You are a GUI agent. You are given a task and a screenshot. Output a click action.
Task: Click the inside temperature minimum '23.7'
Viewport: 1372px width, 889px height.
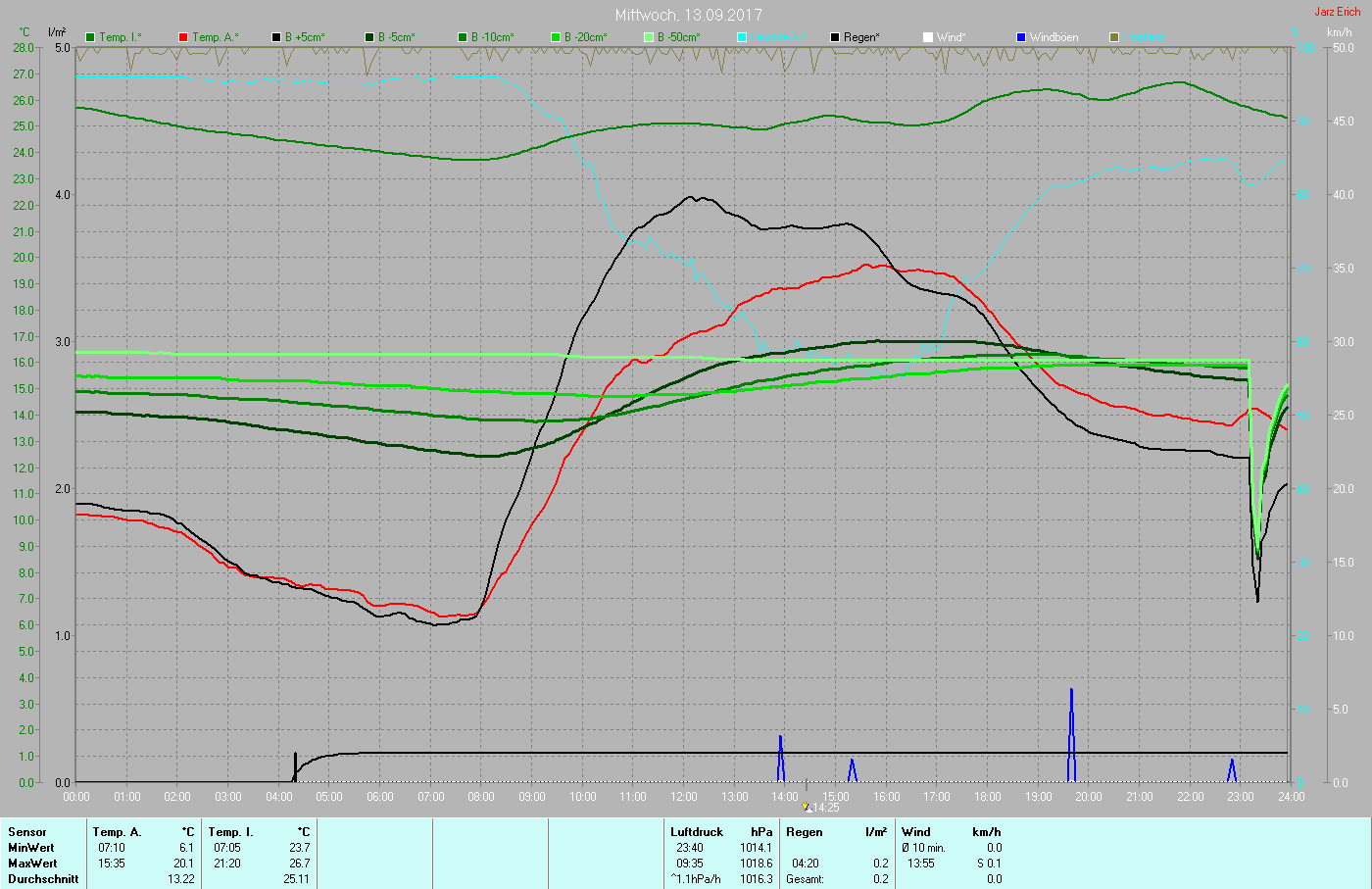point(299,848)
